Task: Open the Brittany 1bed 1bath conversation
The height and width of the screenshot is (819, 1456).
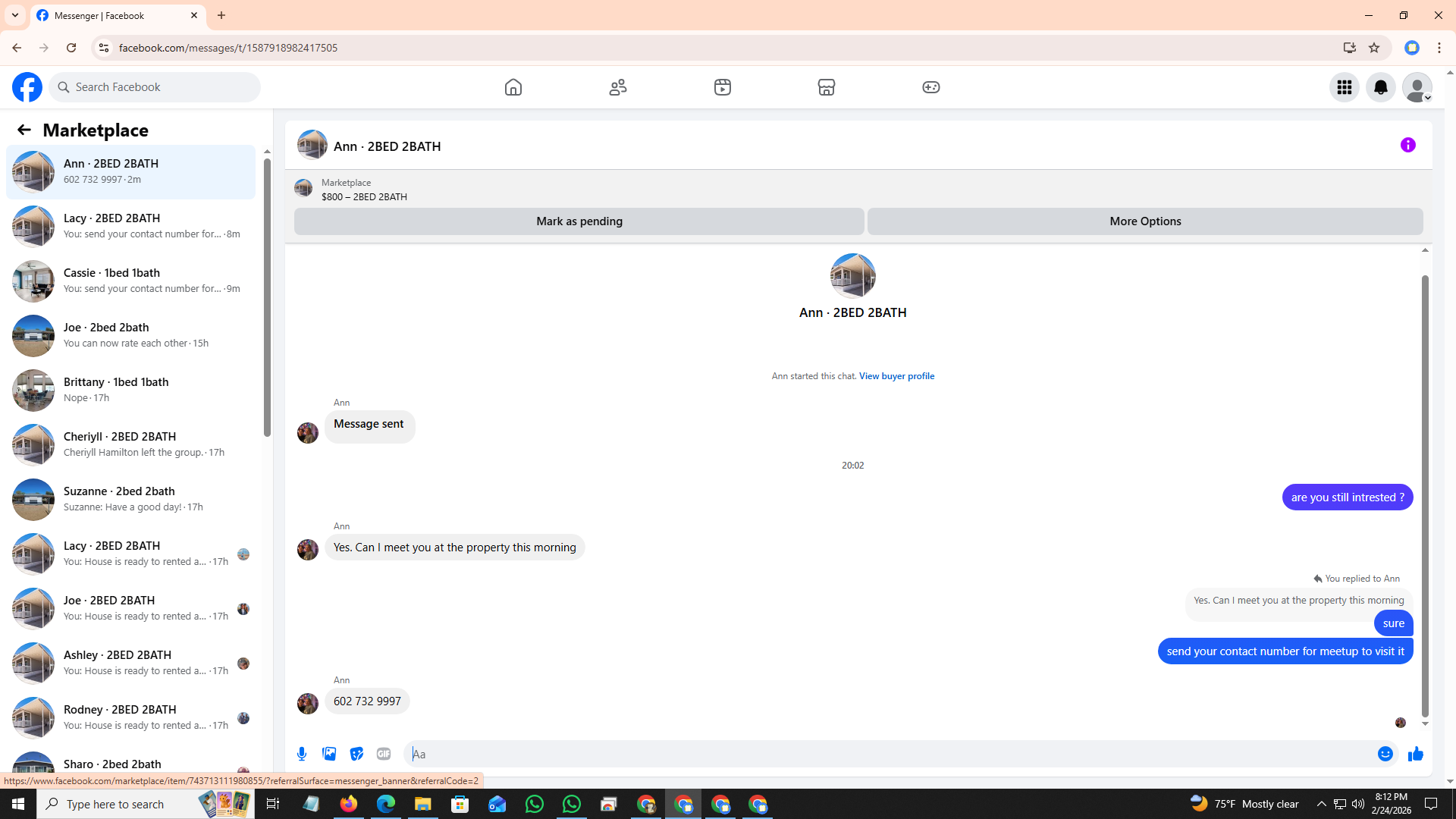Action: click(130, 390)
